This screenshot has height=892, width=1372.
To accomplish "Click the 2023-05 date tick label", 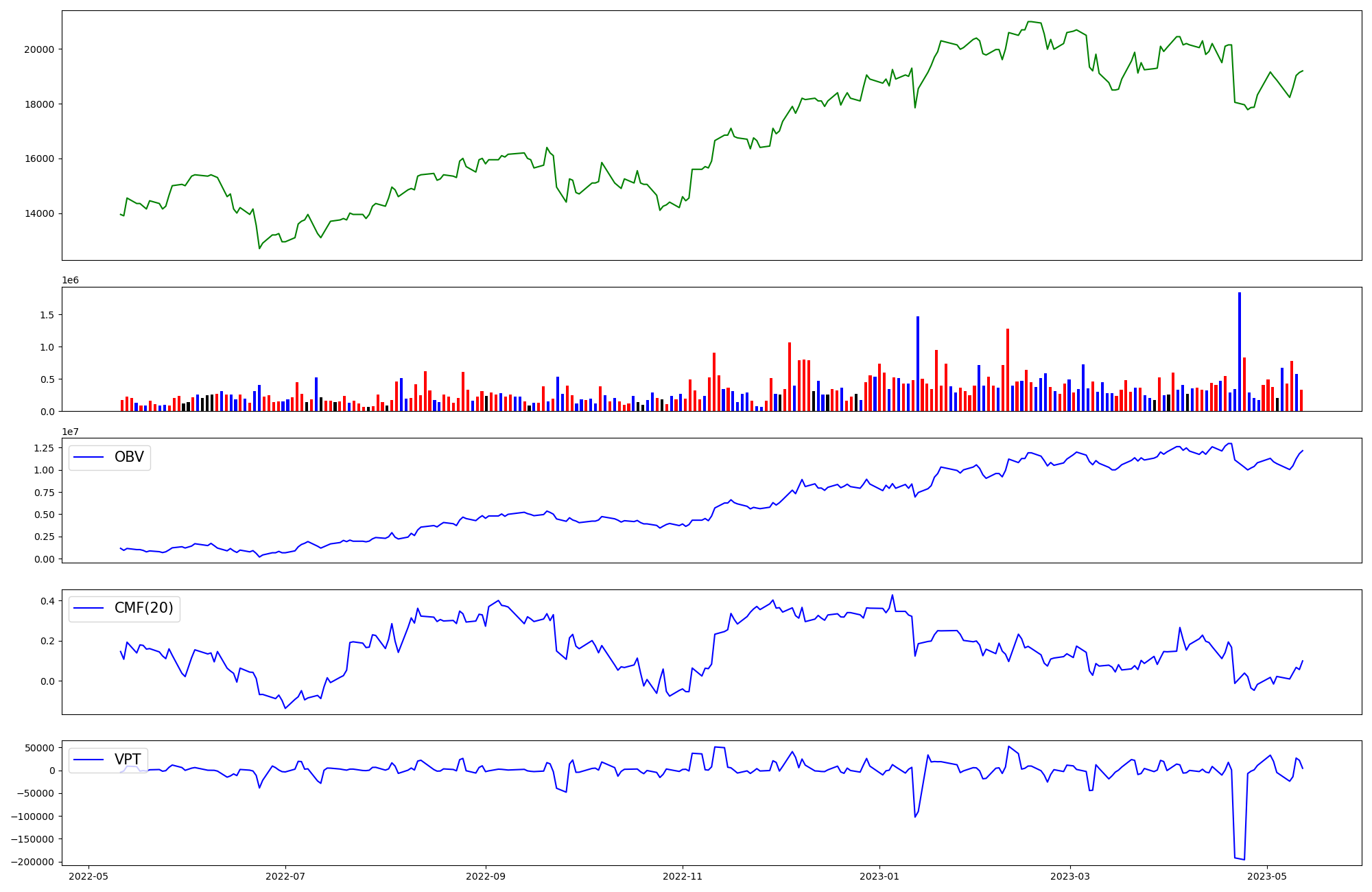I will [1267, 876].
